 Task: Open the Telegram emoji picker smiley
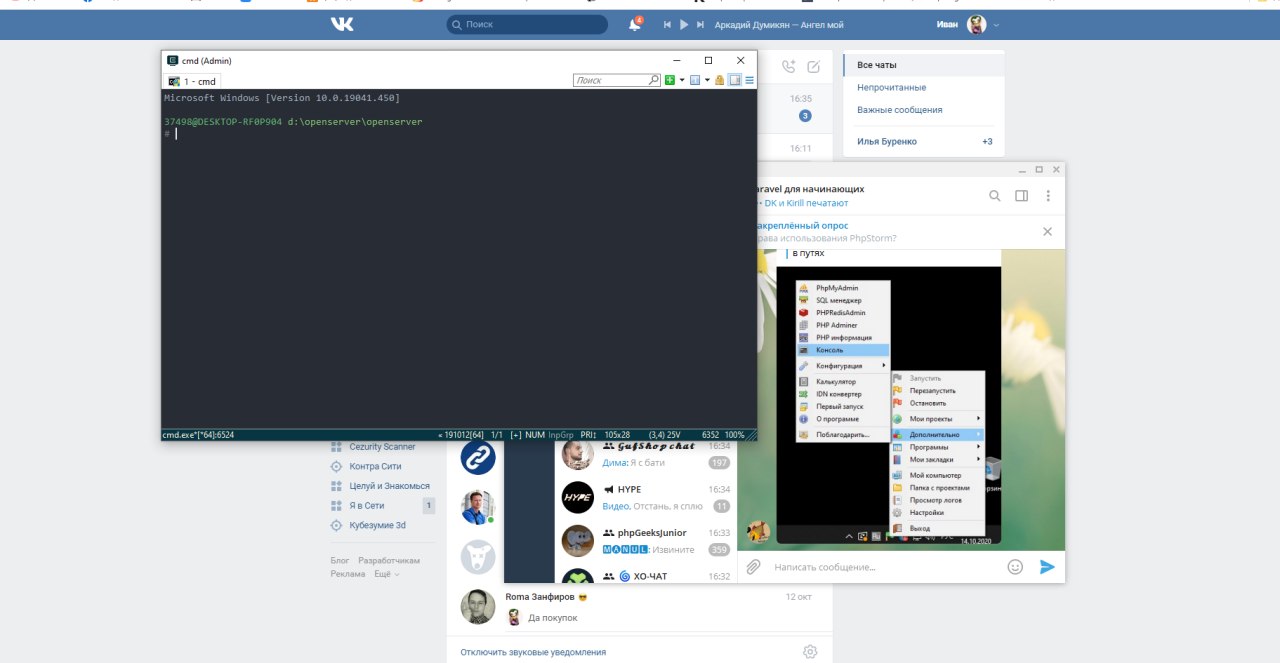click(x=1015, y=567)
